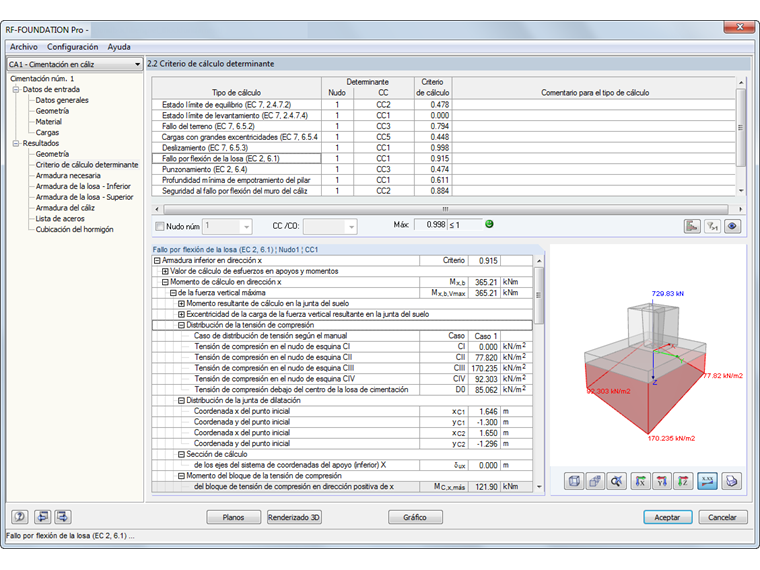Screen dimensions: 760x570
Task: Collapse the Datos de entrada tree node
Action: point(16,90)
